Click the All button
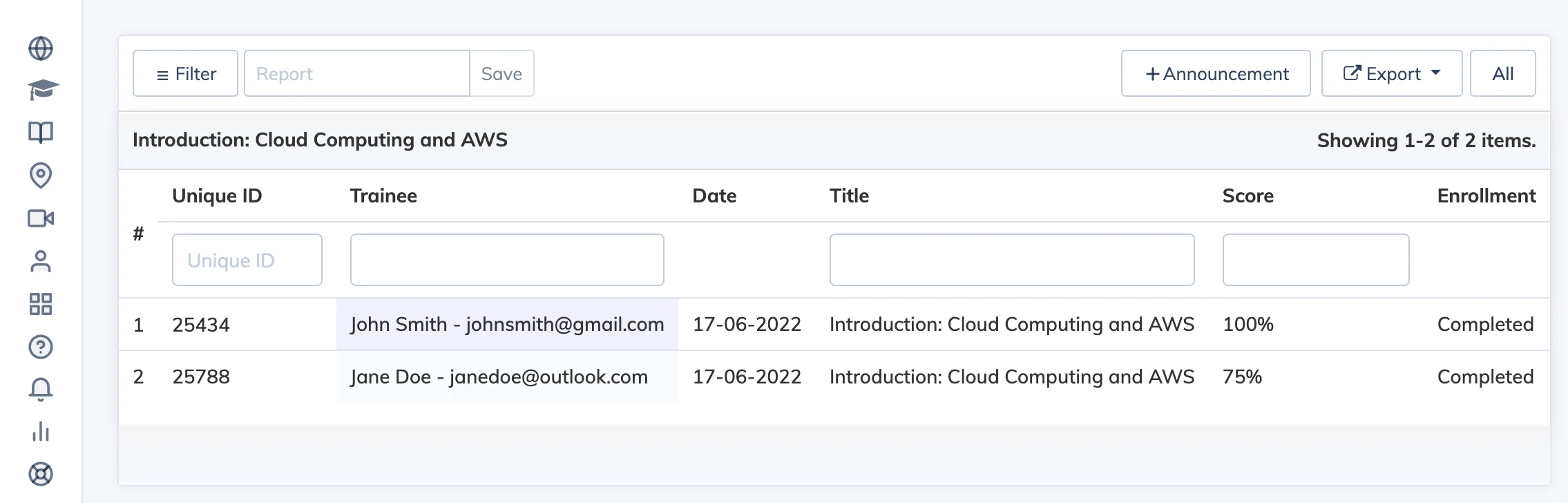 coord(1502,73)
